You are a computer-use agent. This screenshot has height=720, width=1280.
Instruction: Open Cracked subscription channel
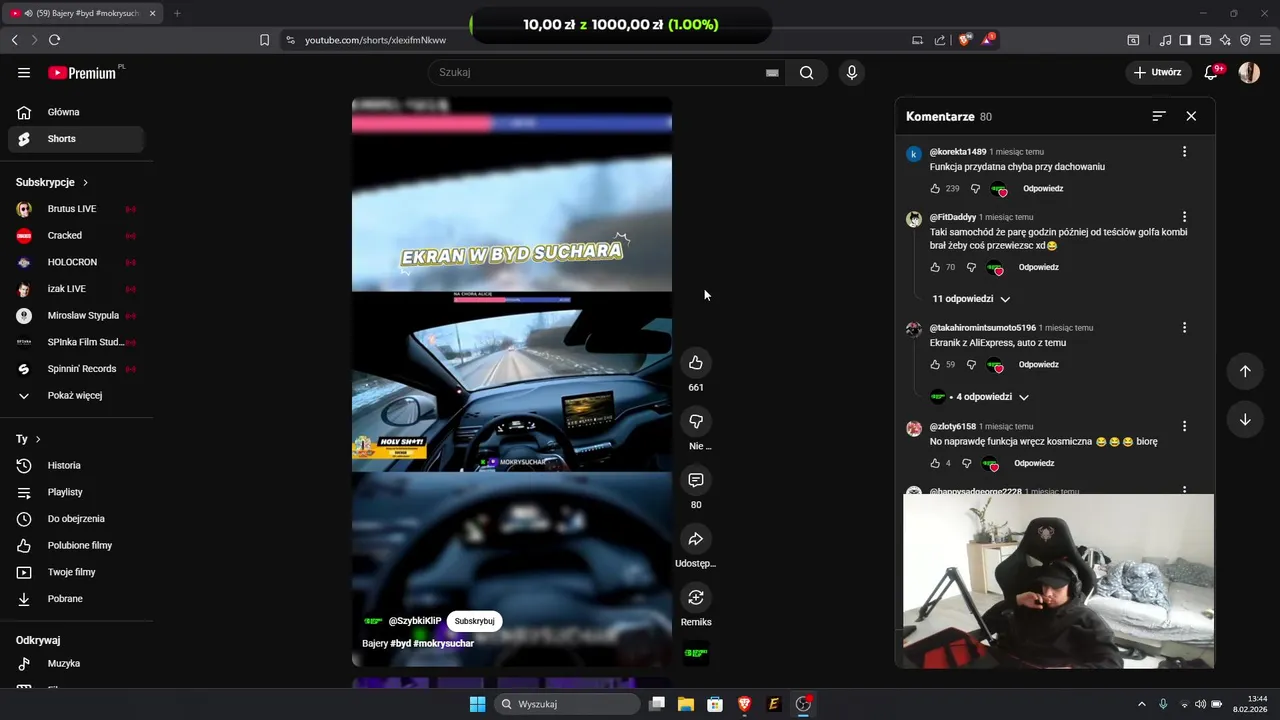76,235
